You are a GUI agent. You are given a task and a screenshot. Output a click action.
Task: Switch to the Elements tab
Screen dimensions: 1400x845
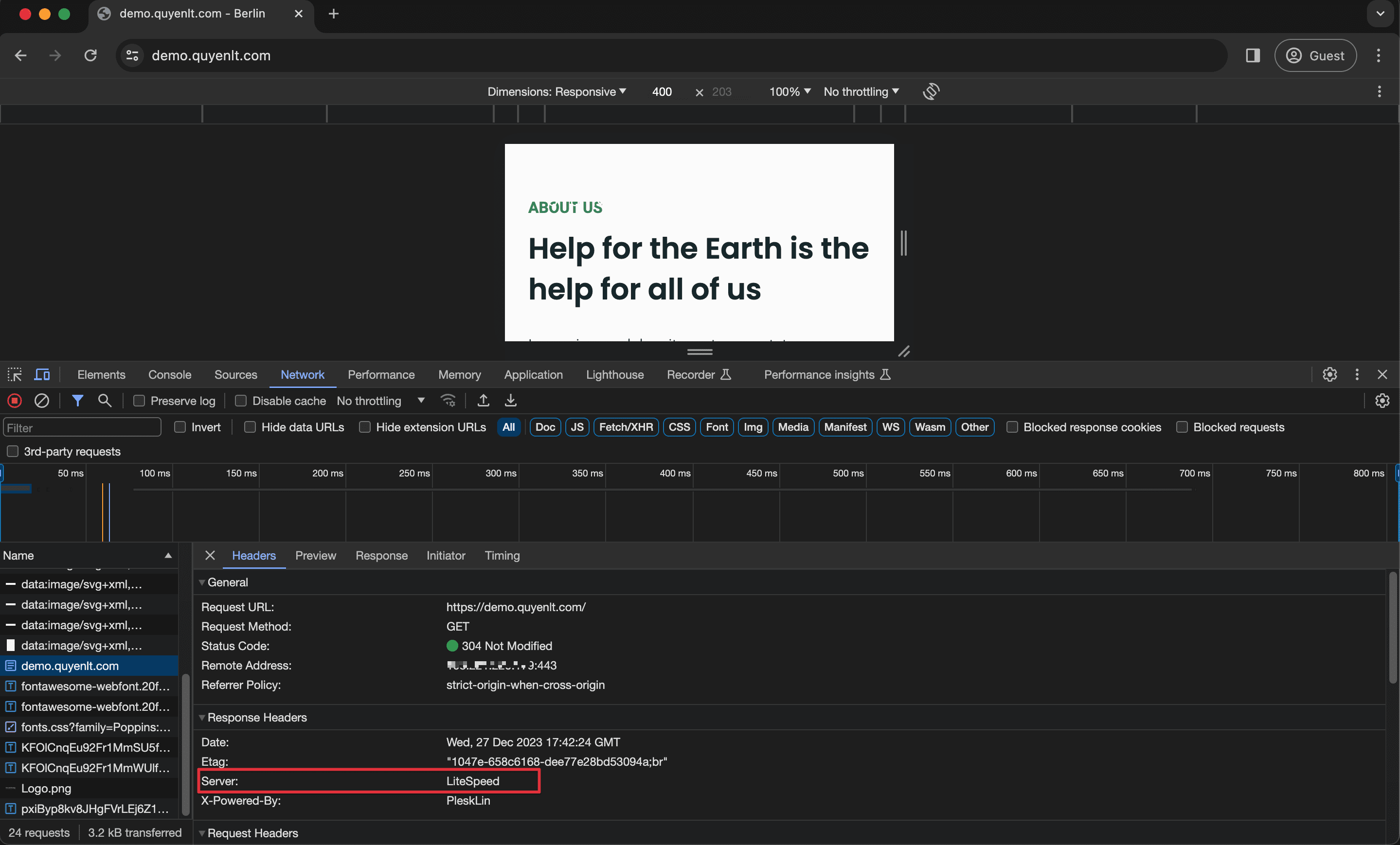pos(101,375)
